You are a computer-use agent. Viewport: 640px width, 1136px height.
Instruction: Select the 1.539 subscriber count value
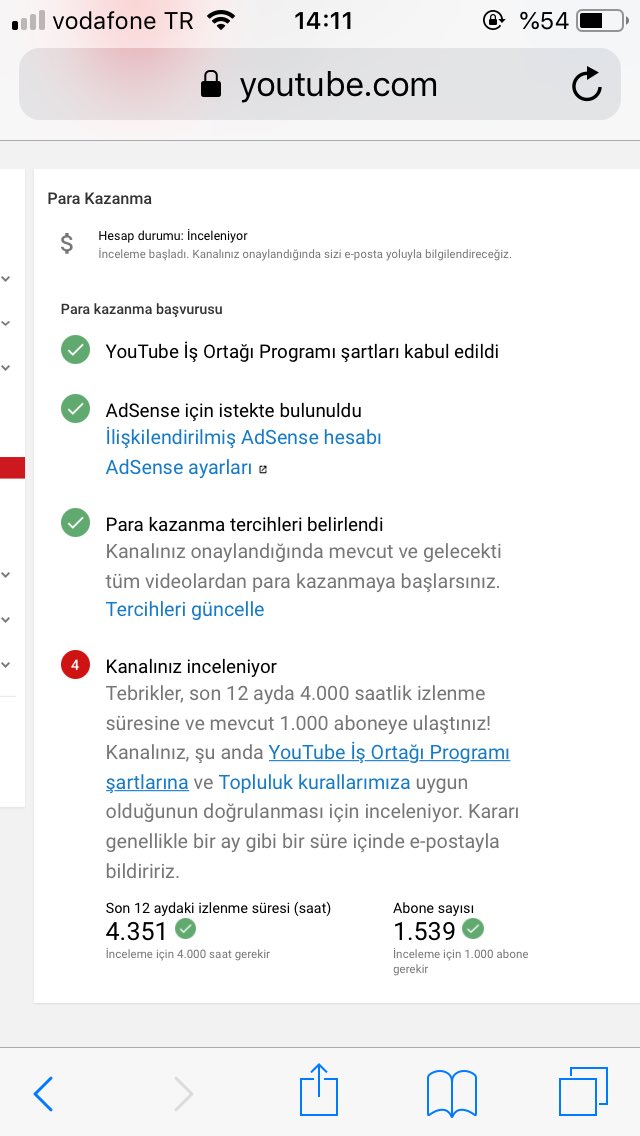click(x=424, y=931)
